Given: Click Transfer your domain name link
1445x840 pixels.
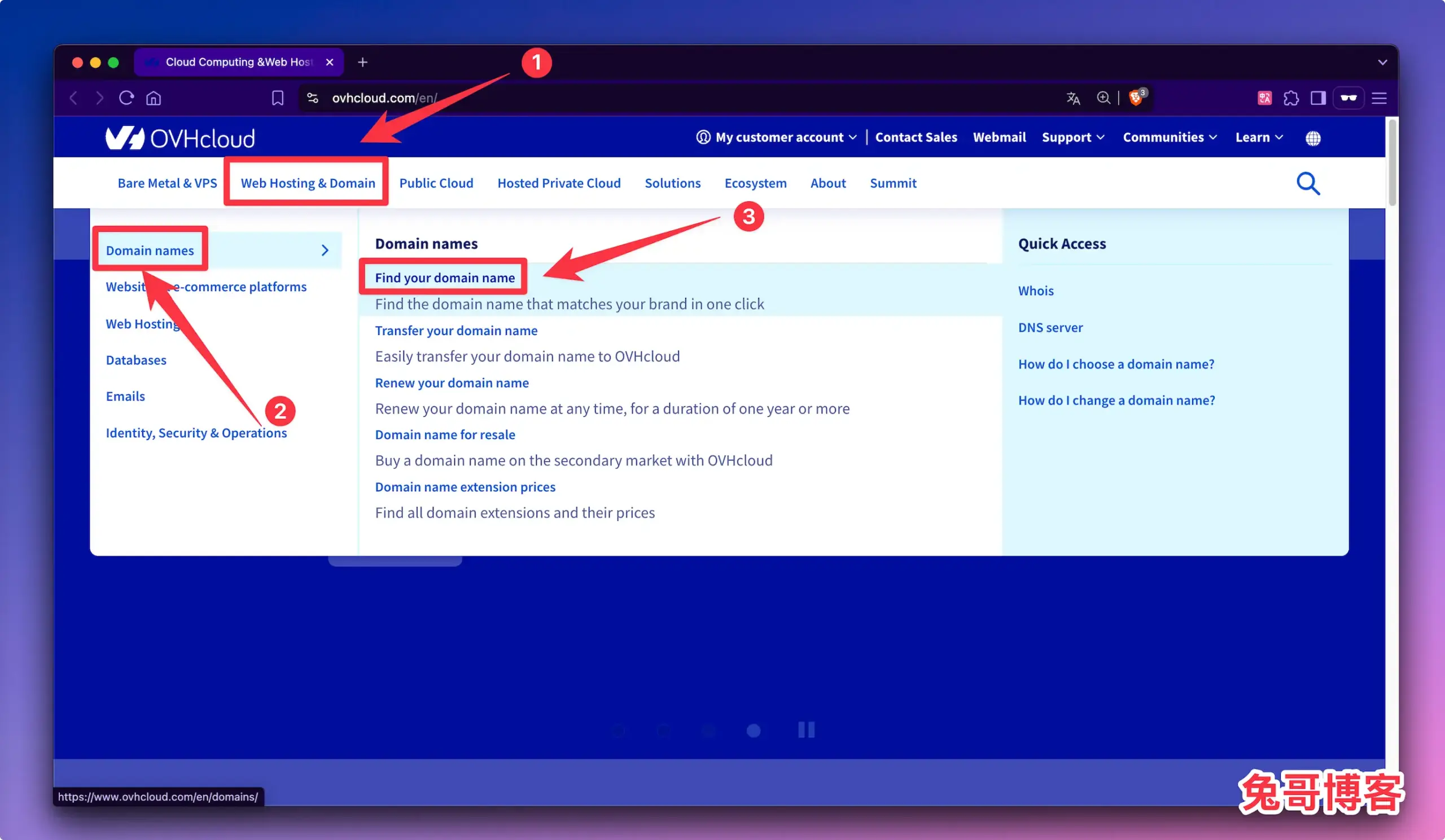Looking at the screenshot, I should [456, 331].
